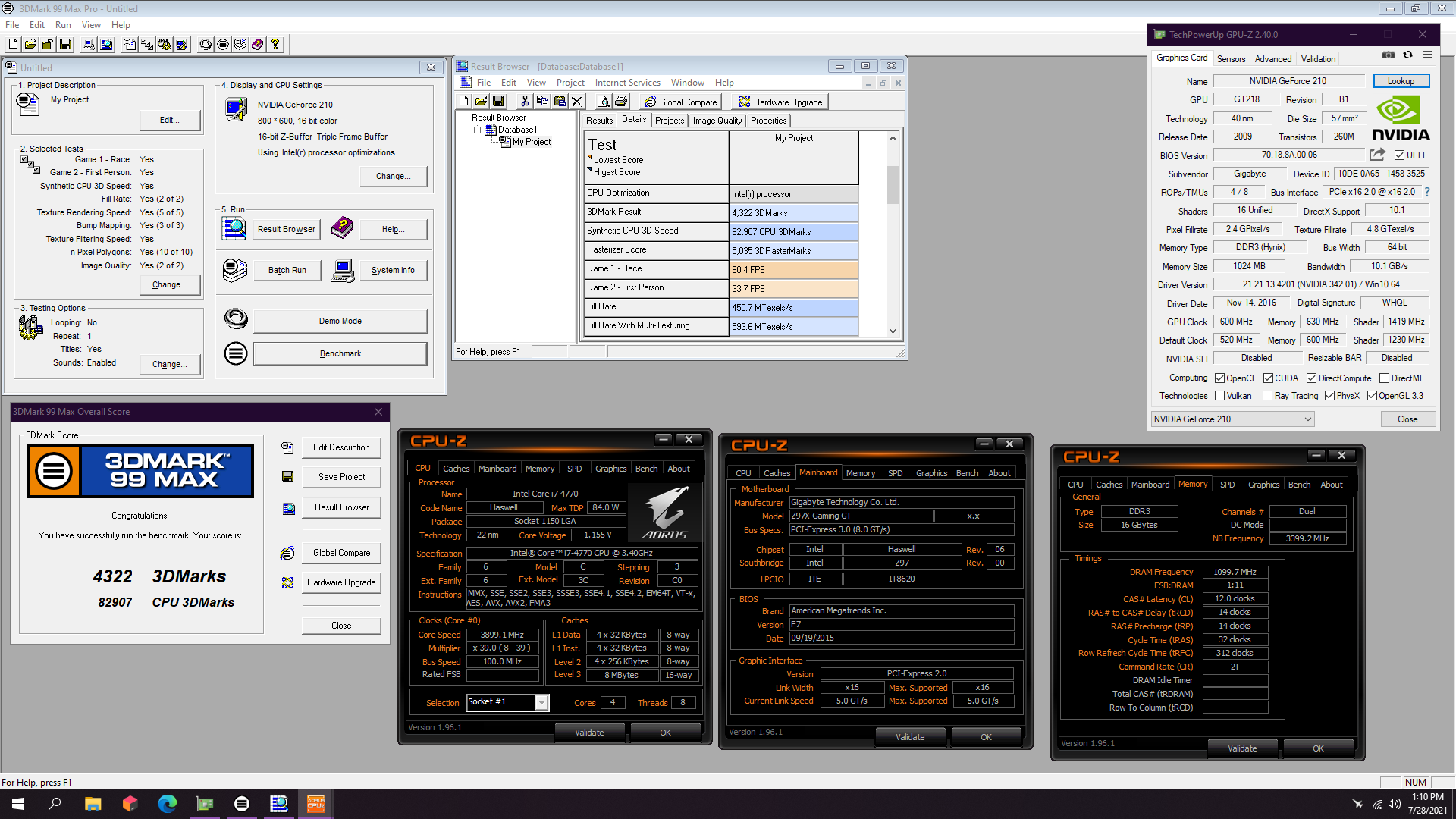
Task: Click Delete X icon in Result Browser toolbar
Action: 576,102
